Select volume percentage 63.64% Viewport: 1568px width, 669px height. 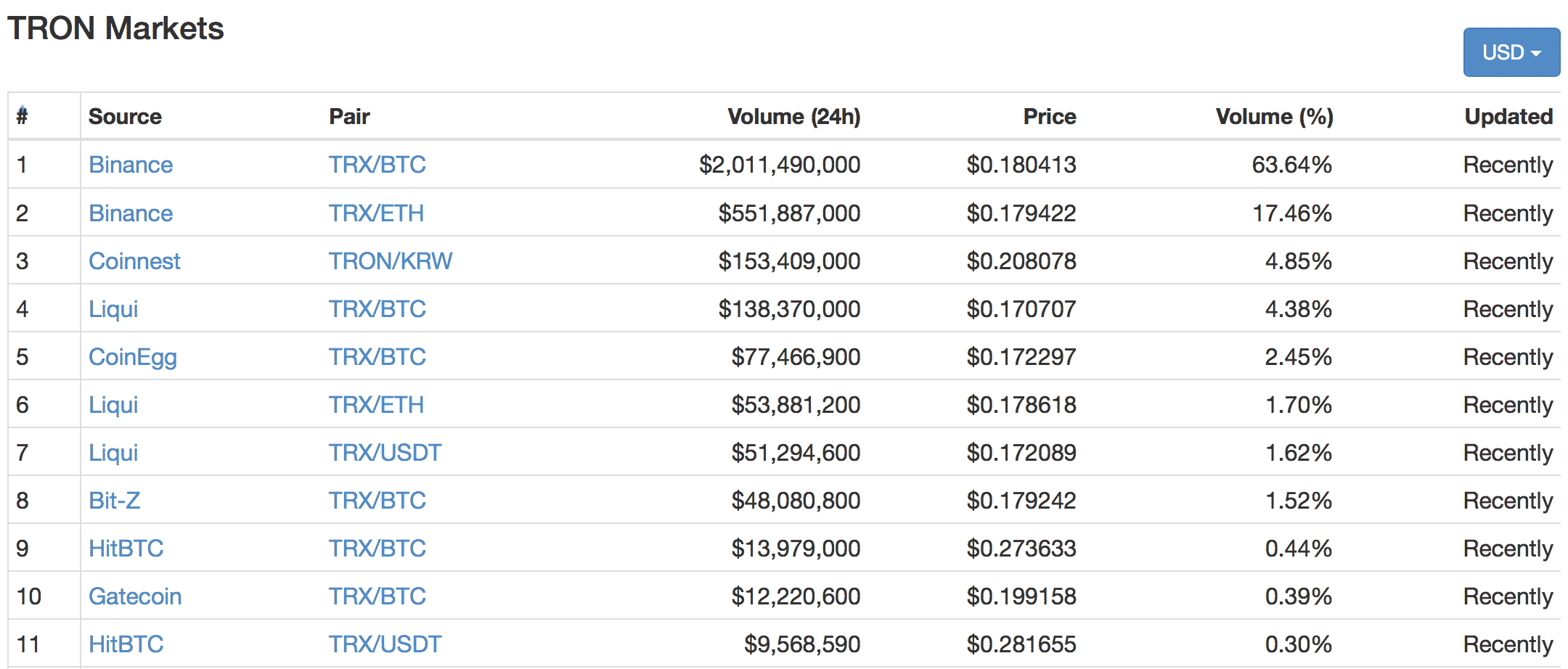[1292, 165]
